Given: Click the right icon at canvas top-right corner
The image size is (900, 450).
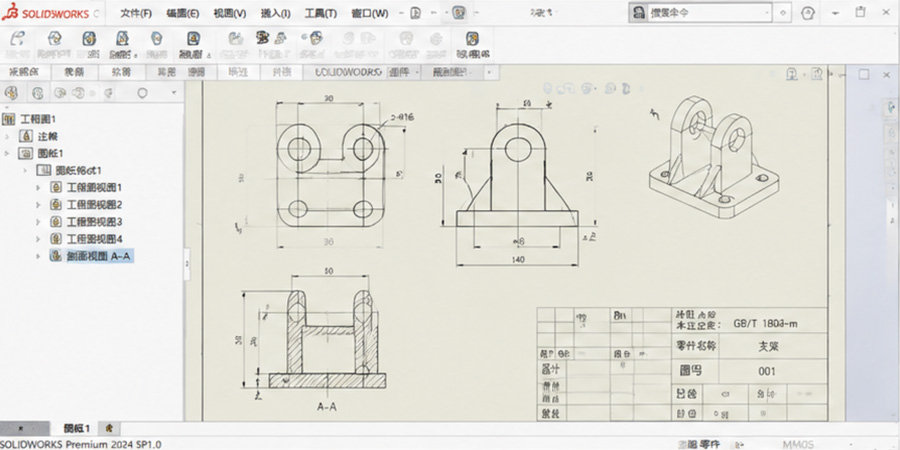Looking at the screenshot, I should [818, 74].
